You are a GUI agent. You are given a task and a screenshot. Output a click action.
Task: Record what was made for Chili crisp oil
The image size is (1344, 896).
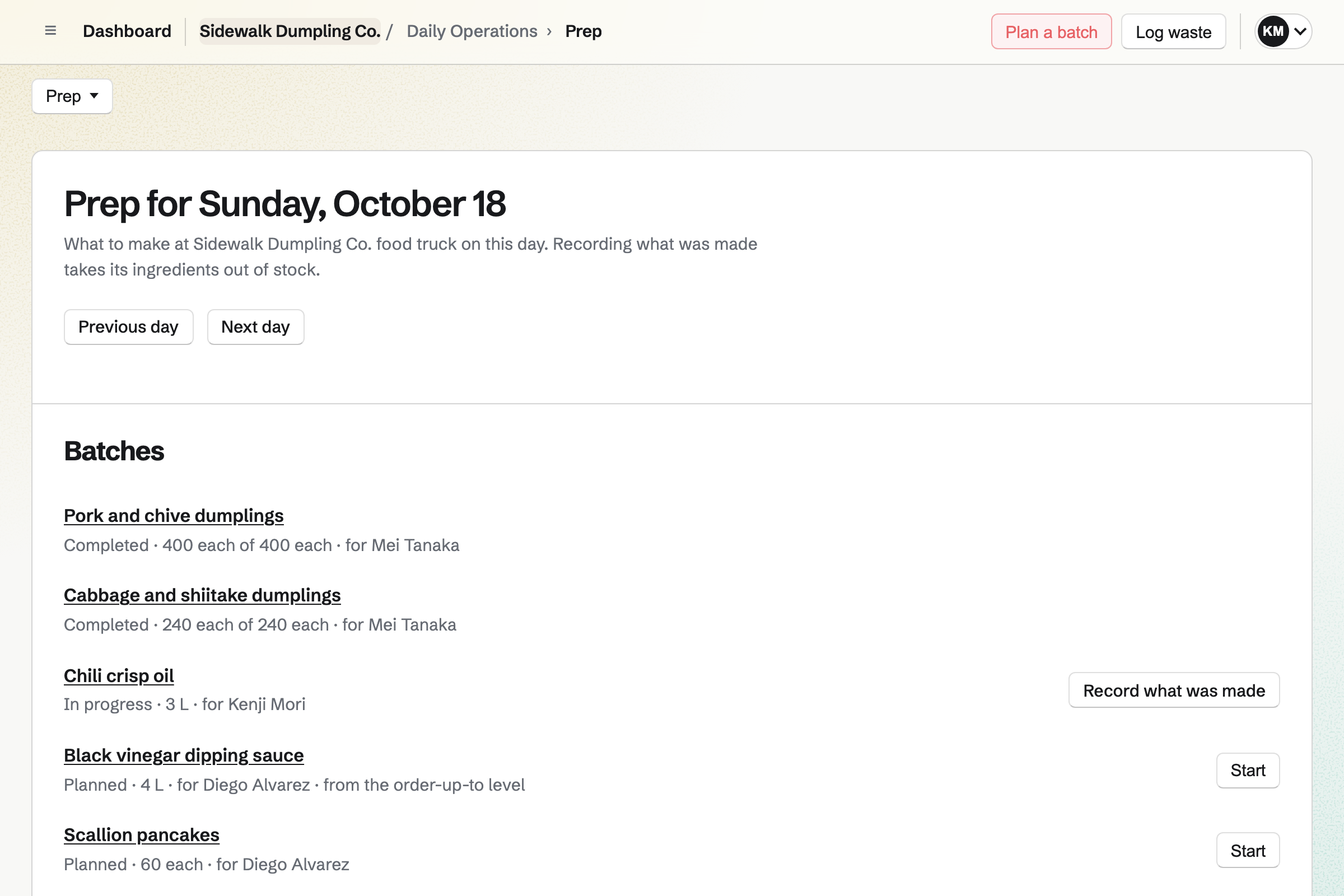1174,690
